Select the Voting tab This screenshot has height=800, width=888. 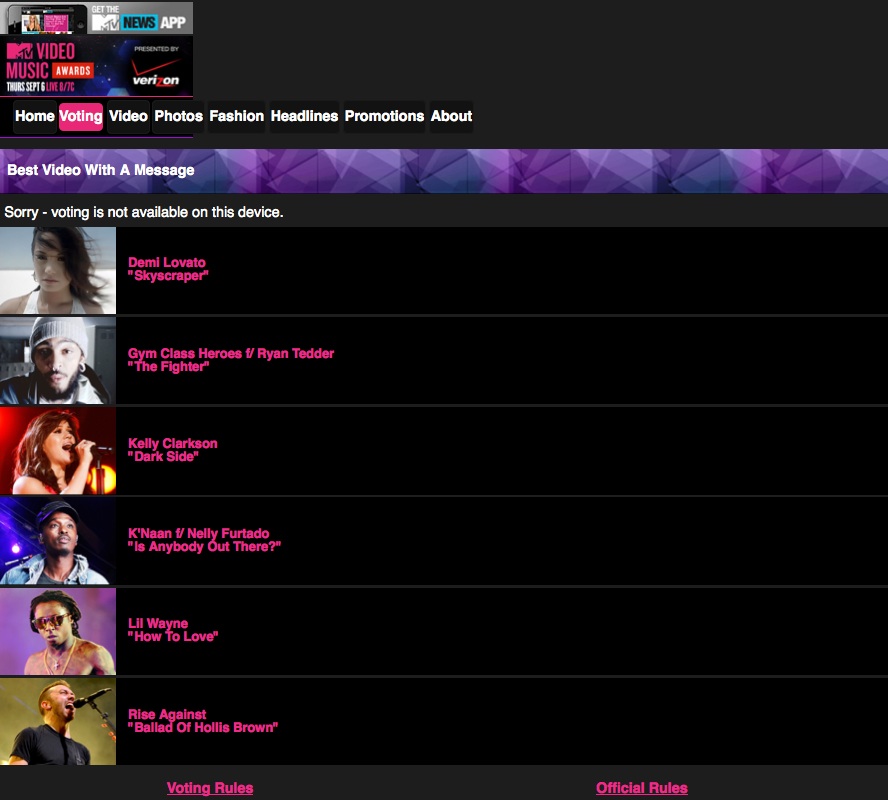[x=81, y=117]
